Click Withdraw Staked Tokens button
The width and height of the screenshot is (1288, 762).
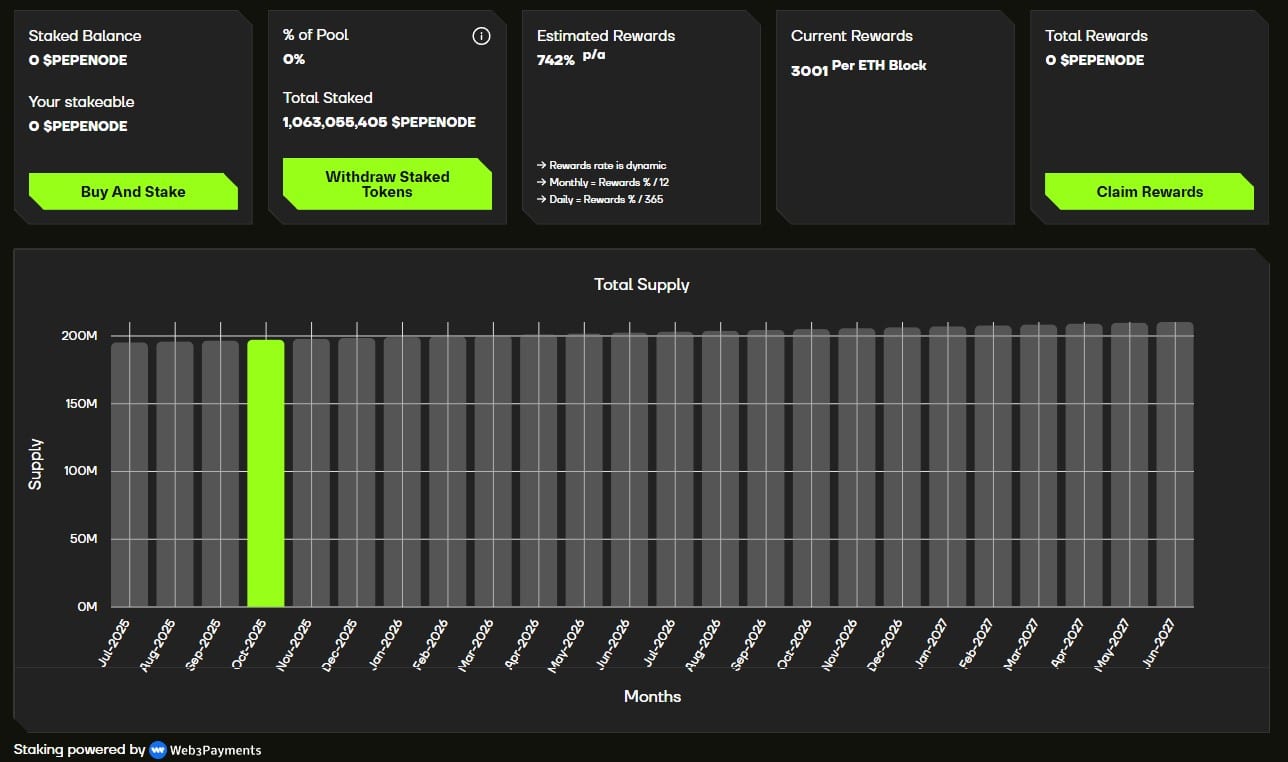(387, 184)
